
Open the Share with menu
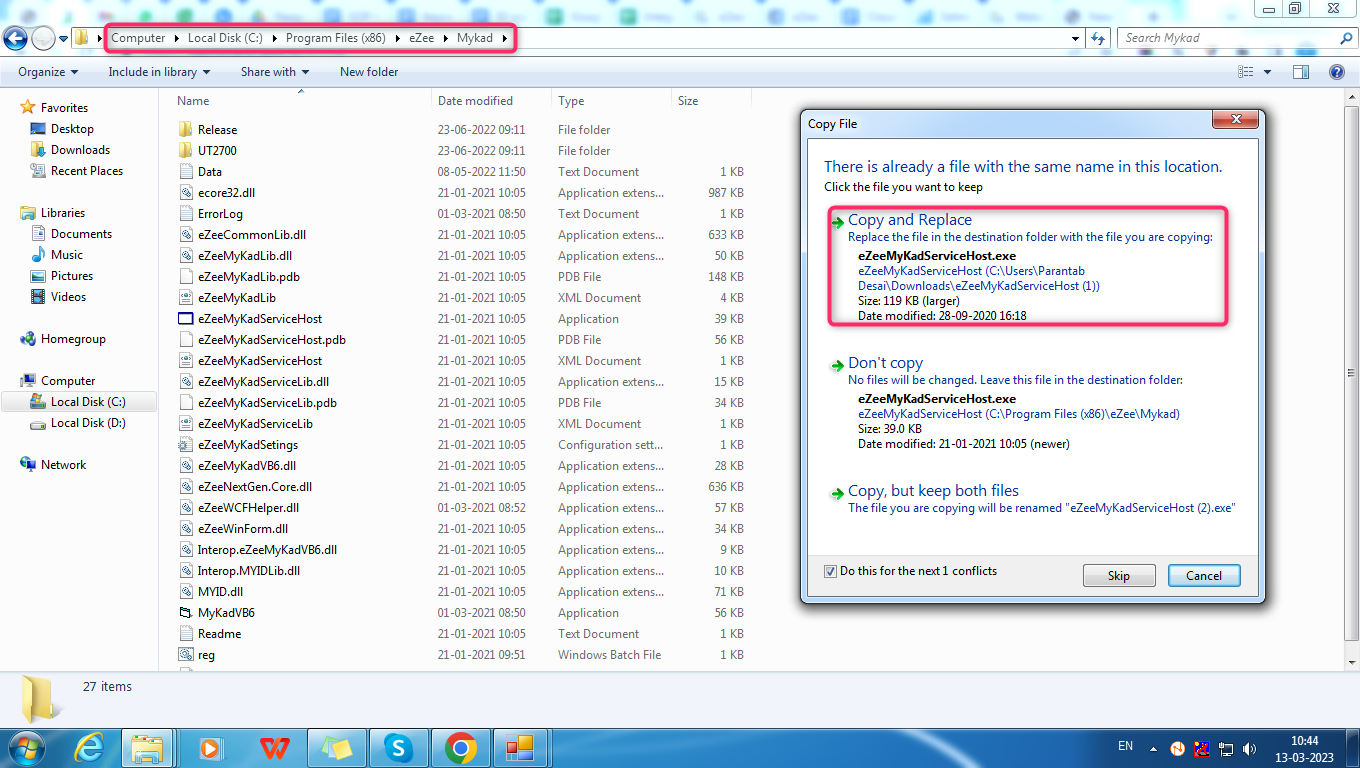point(275,72)
